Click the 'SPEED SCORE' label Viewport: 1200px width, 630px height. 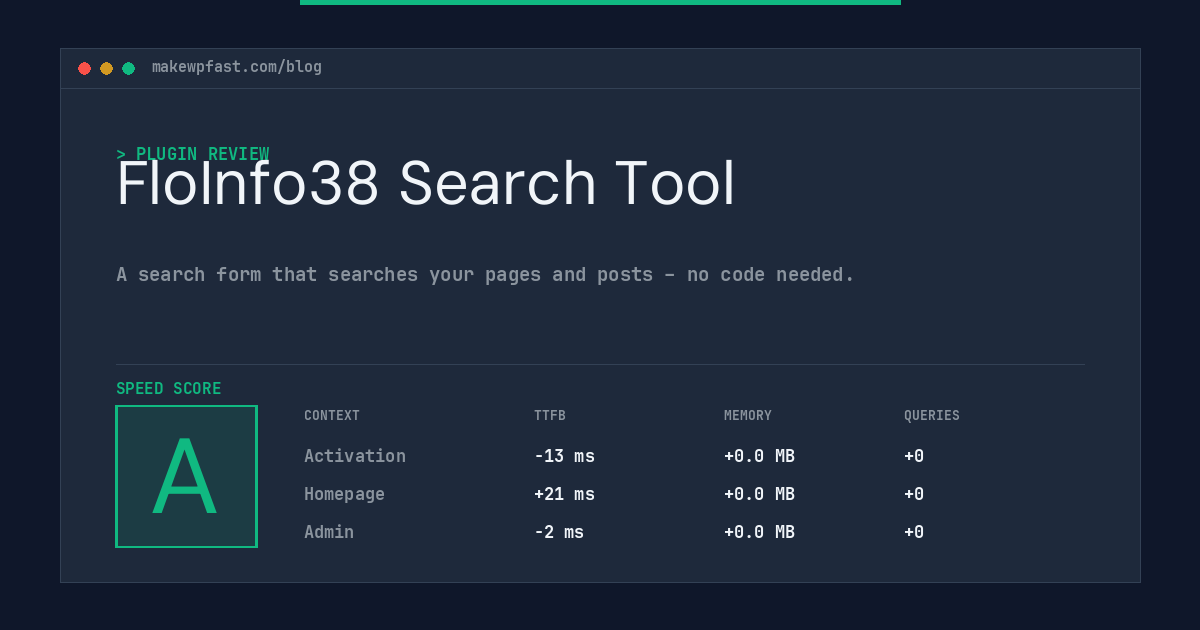169,389
